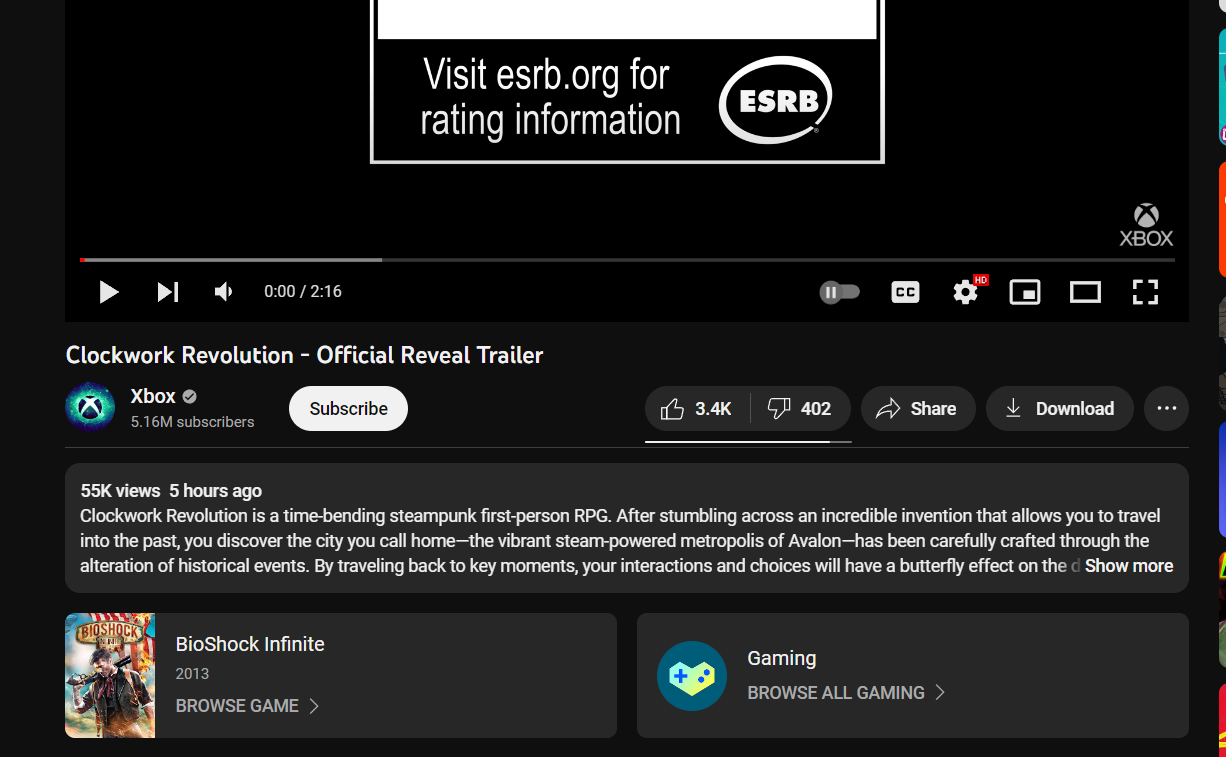Viewport: 1226px width, 757px height.
Task: Subscribe to the Xbox channel
Action: click(348, 409)
